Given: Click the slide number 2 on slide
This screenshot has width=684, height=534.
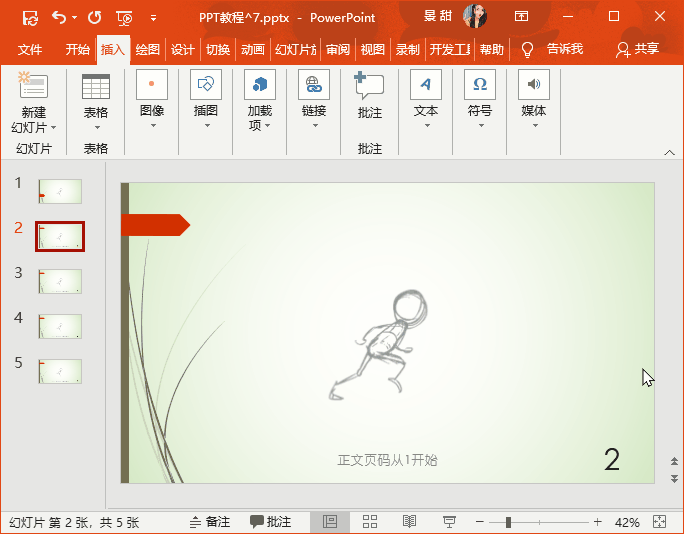Looking at the screenshot, I should point(612,459).
